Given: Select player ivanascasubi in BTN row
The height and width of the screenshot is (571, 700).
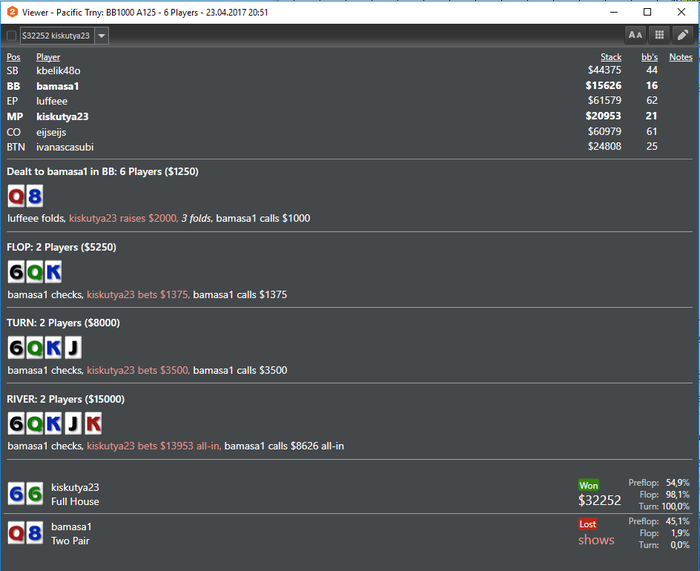Looking at the screenshot, I should click(x=65, y=147).
